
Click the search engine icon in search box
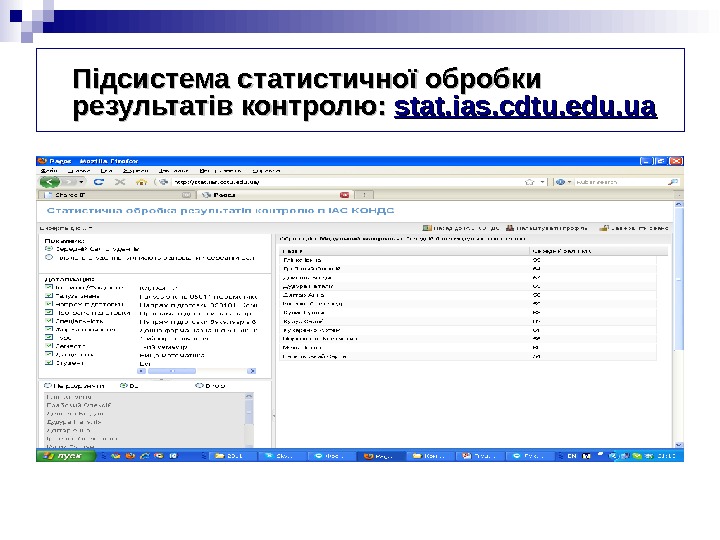pyautogui.click(x=560, y=182)
